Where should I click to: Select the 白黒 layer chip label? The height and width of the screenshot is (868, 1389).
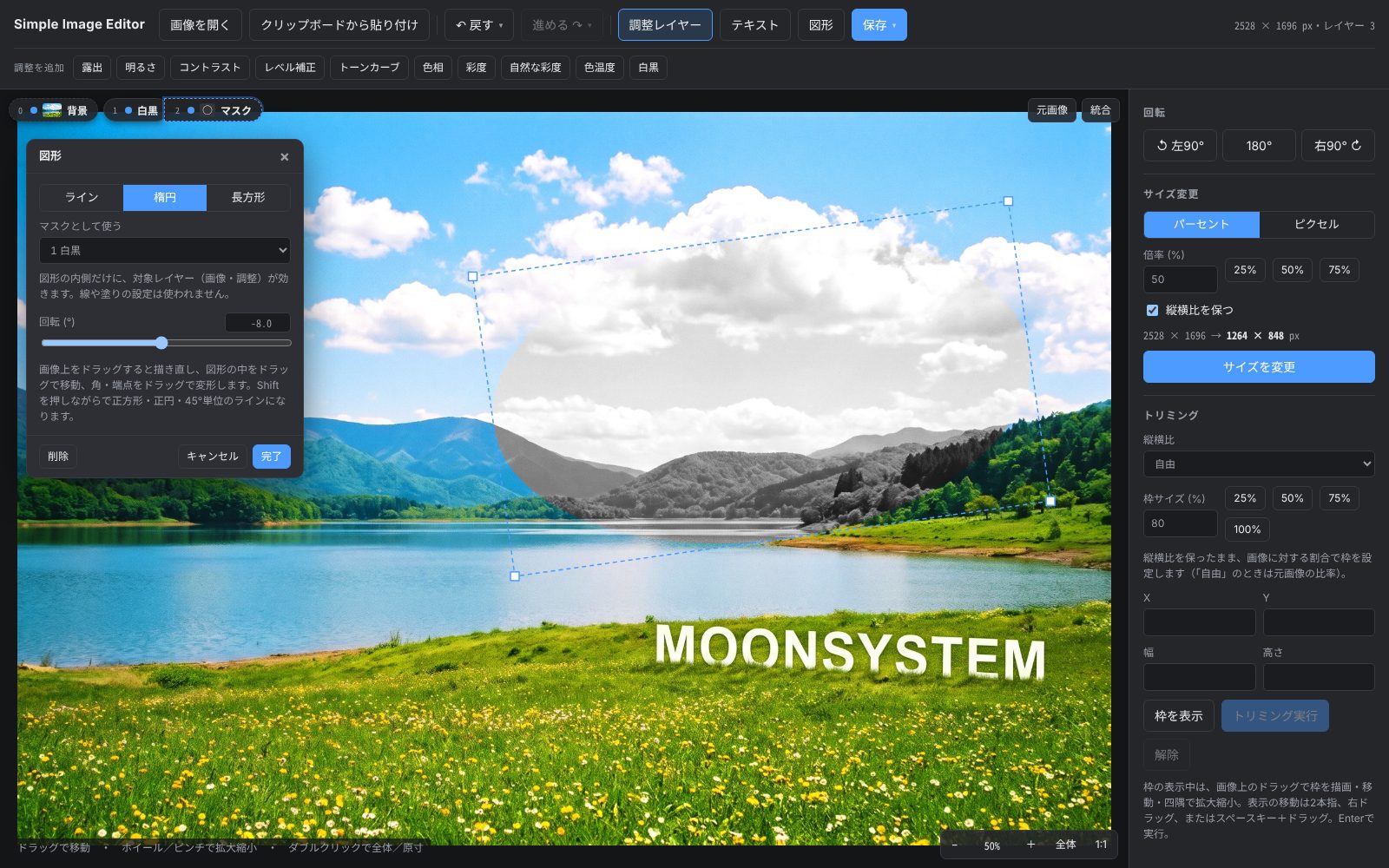point(148,110)
